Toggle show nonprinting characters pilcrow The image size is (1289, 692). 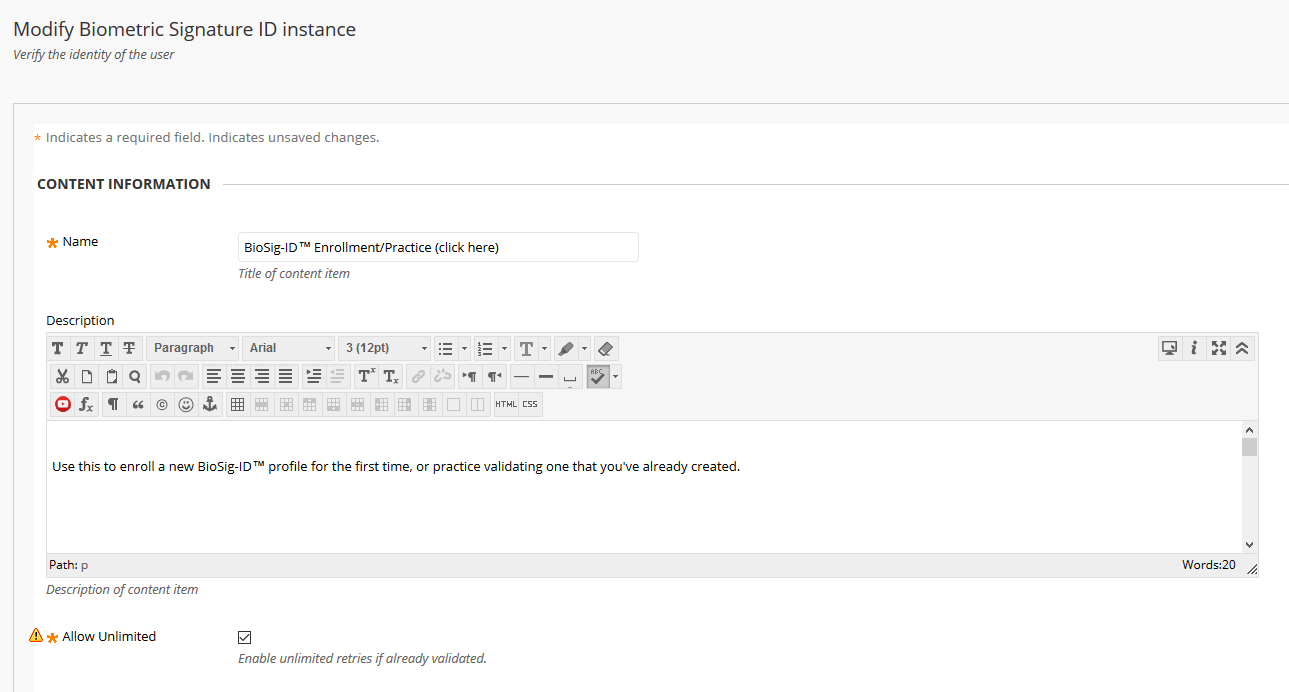[113, 405]
